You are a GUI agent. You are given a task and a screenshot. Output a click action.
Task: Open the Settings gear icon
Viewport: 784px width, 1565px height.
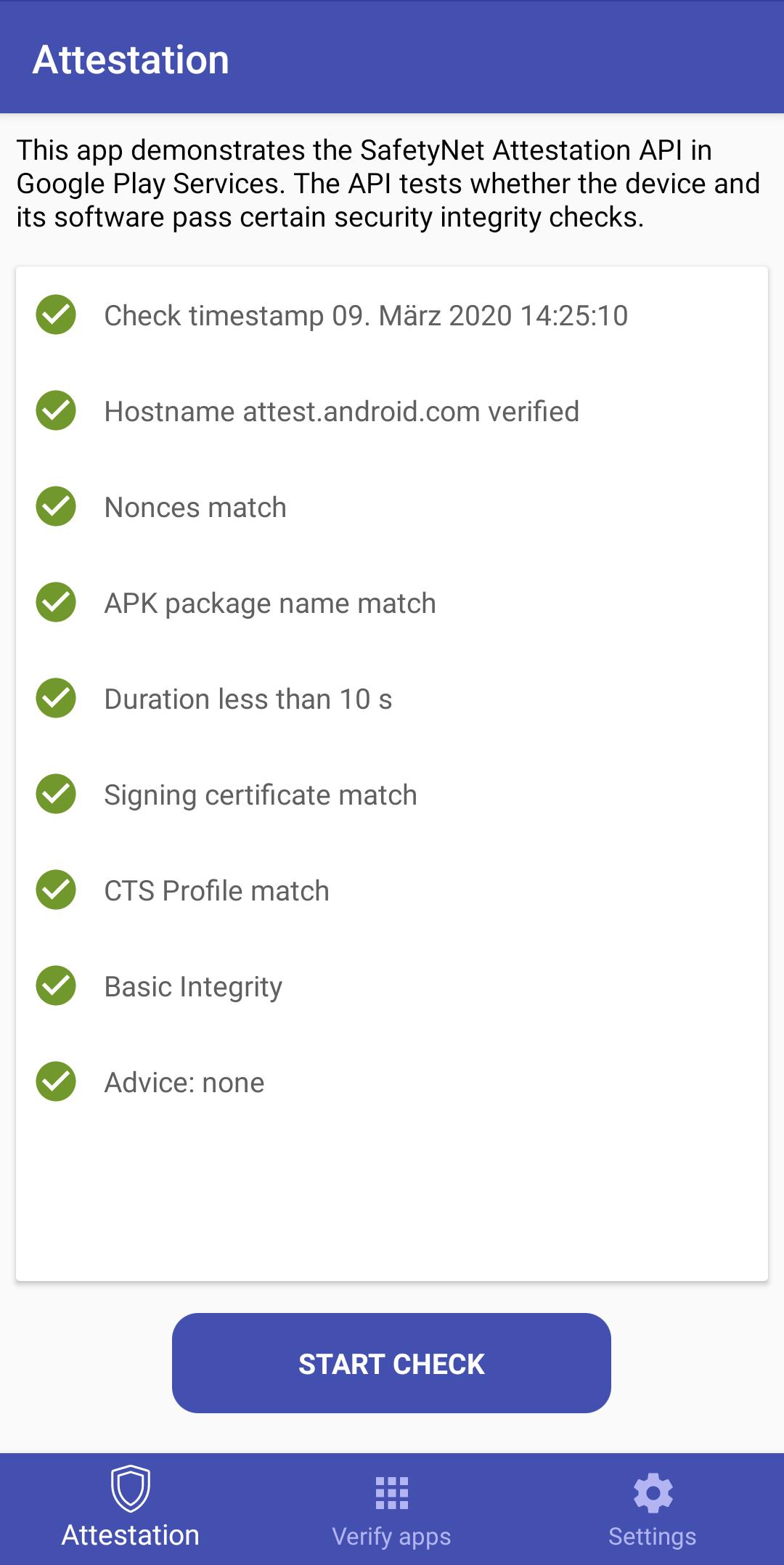pyautogui.click(x=653, y=1493)
